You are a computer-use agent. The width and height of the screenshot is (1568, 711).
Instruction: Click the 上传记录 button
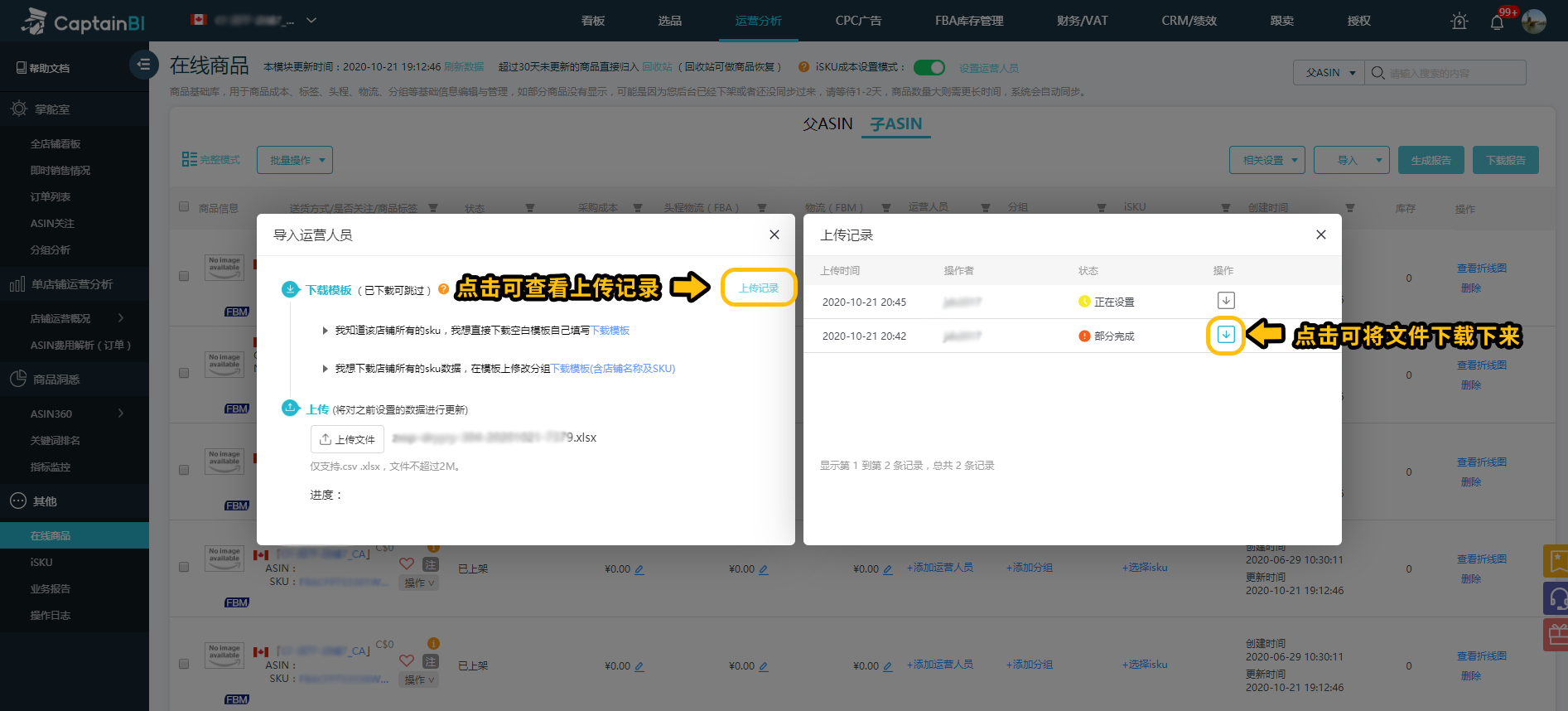759,288
